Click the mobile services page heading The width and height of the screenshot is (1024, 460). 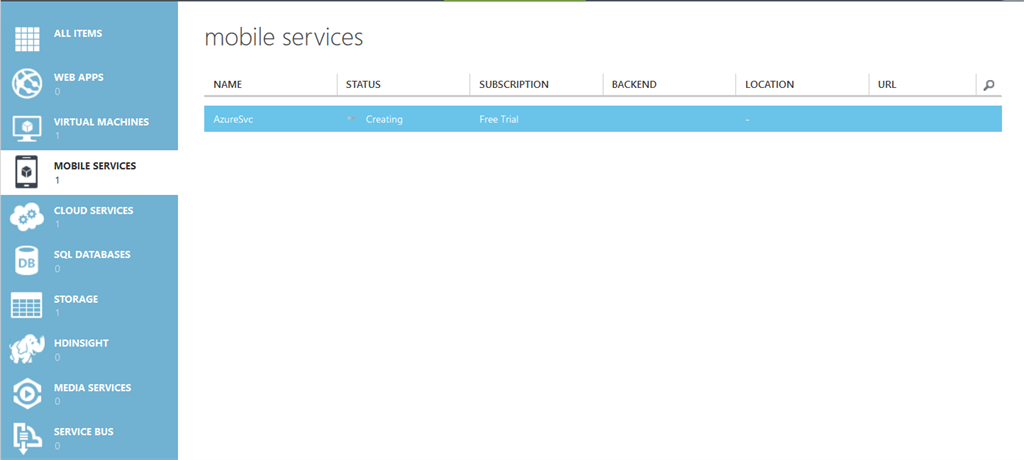coord(283,37)
